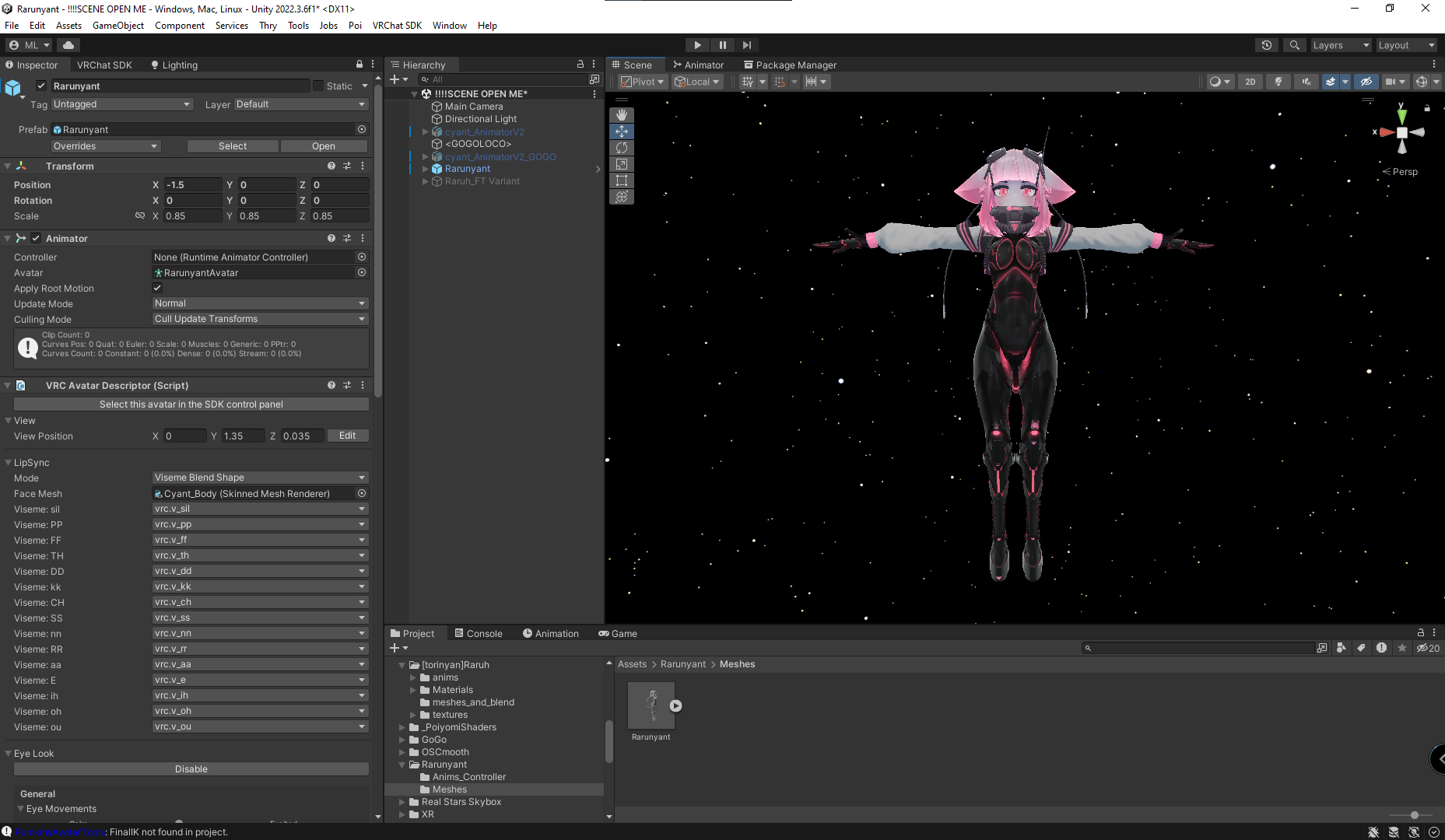Toggle Rarunyant active checkbox
This screenshot has height=840, width=1445.
pyautogui.click(x=41, y=86)
